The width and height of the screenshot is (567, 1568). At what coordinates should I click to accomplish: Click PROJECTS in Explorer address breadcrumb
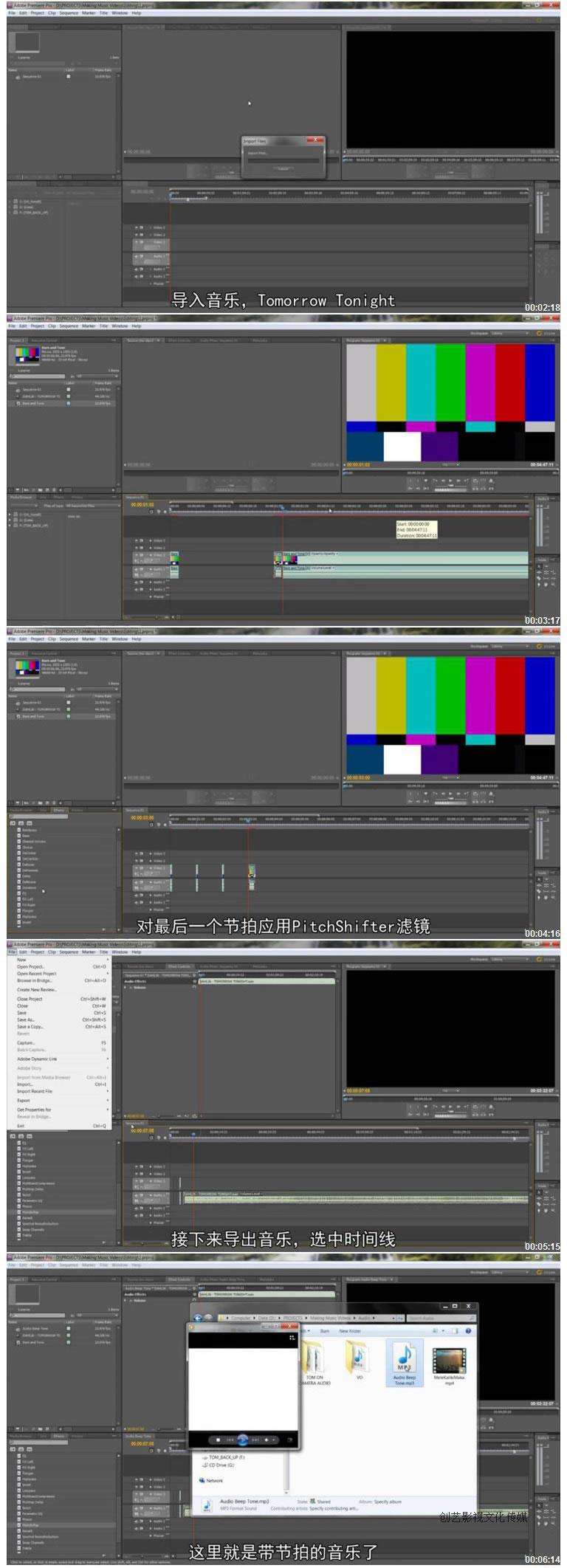[x=293, y=1318]
